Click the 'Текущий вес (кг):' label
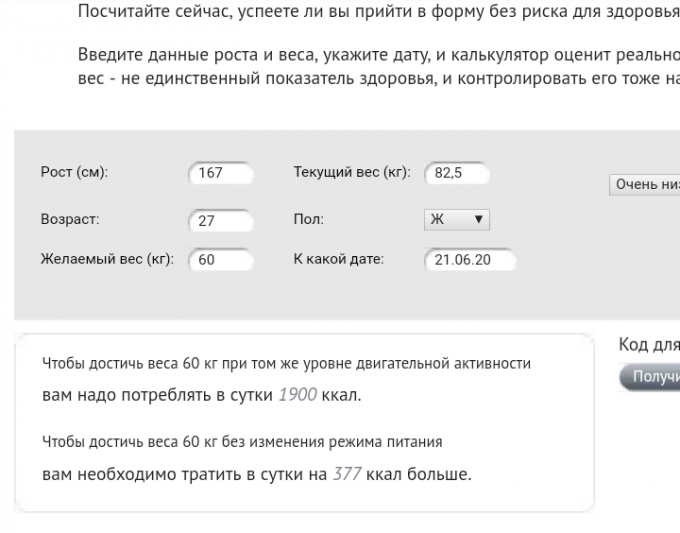 (x=351, y=172)
